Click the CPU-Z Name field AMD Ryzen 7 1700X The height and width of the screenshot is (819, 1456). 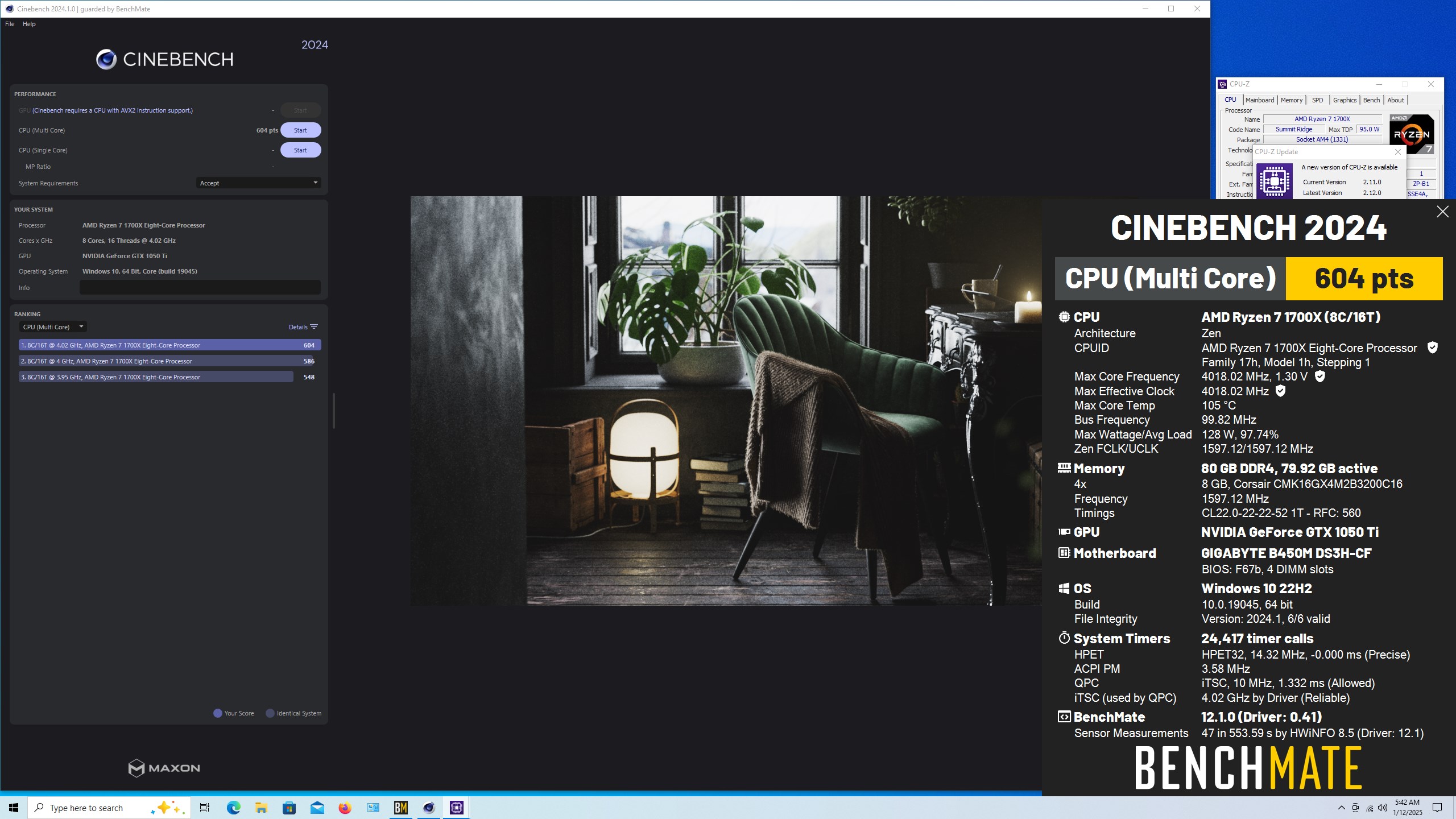[1322, 119]
